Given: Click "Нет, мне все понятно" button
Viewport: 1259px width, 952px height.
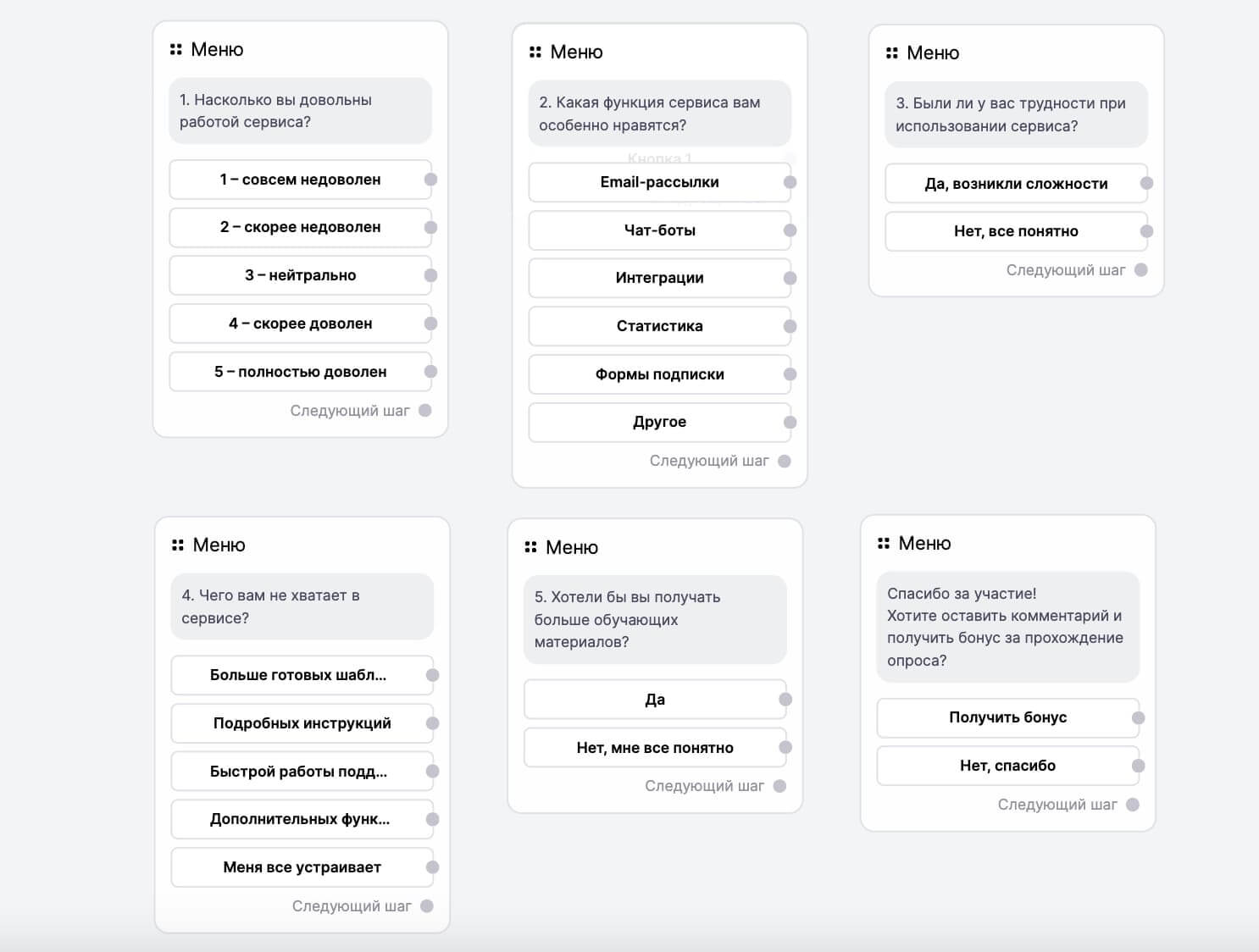Looking at the screenshot, I should pos(656,748).
